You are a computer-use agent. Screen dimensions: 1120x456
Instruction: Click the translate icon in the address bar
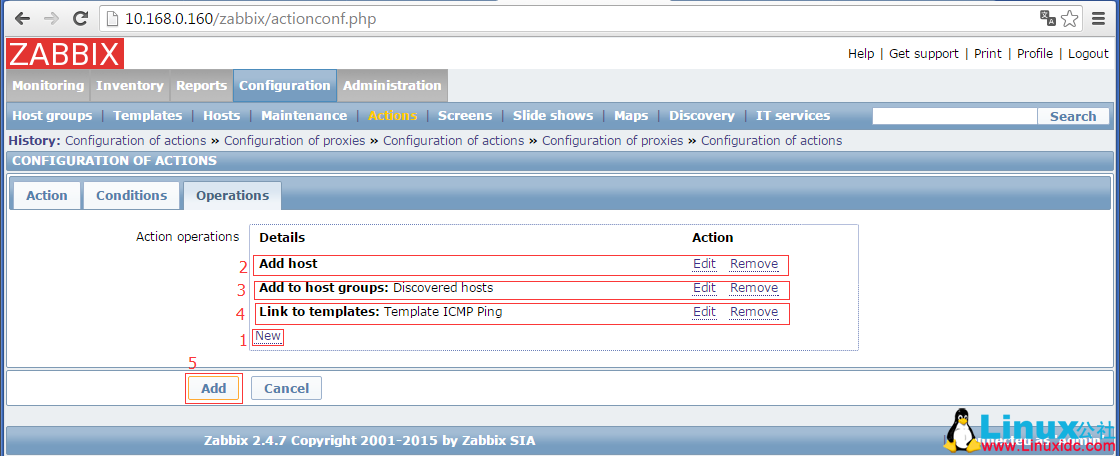pyautogui.click(x=1048, y=19)
